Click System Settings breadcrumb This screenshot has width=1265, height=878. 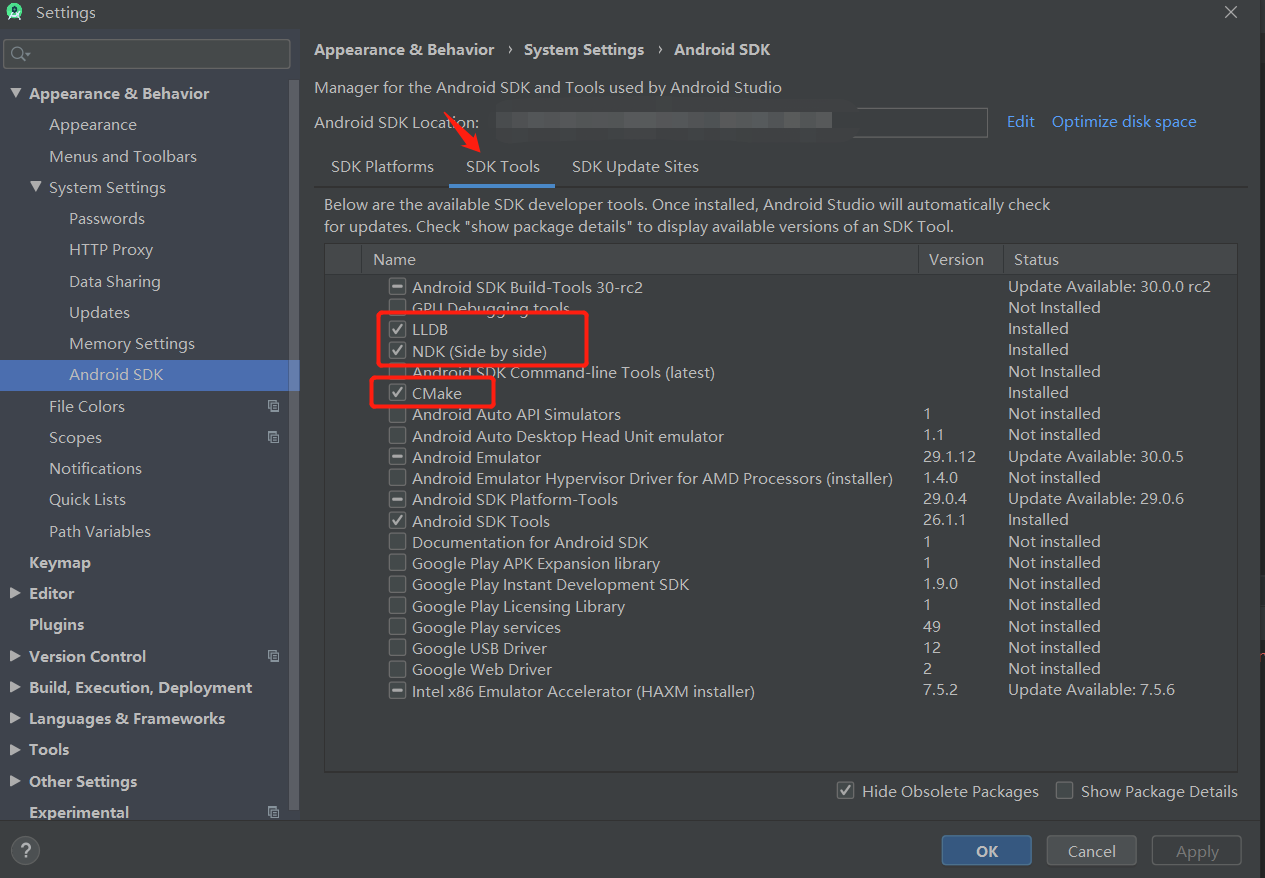(584, 49)
